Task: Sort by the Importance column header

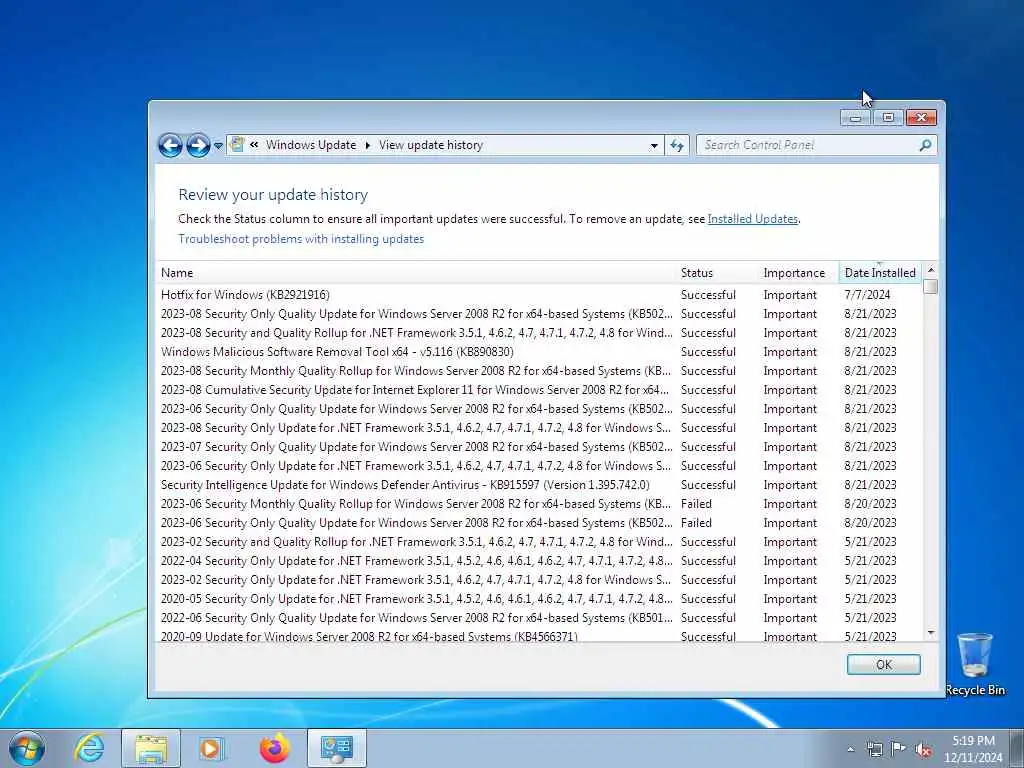Action: pos(798,273)
